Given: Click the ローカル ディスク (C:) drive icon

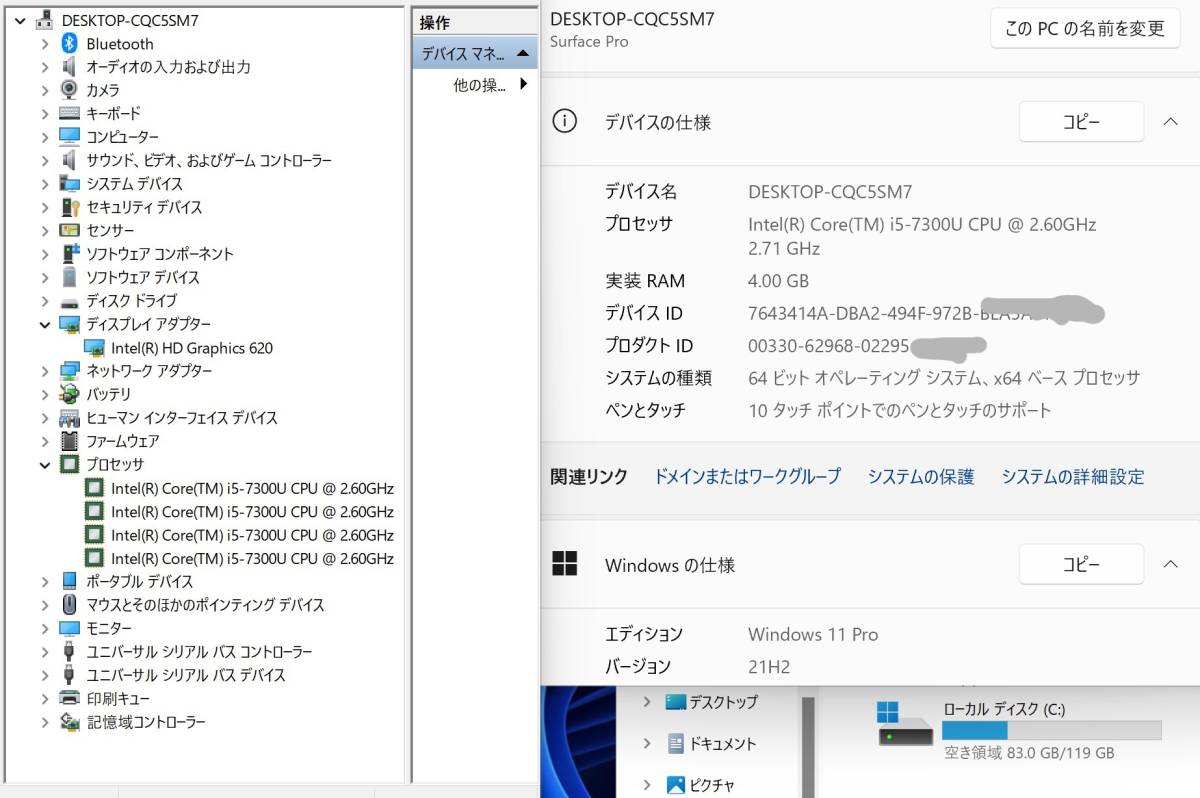Looking at the screenshot, I should tap(891, 724).
